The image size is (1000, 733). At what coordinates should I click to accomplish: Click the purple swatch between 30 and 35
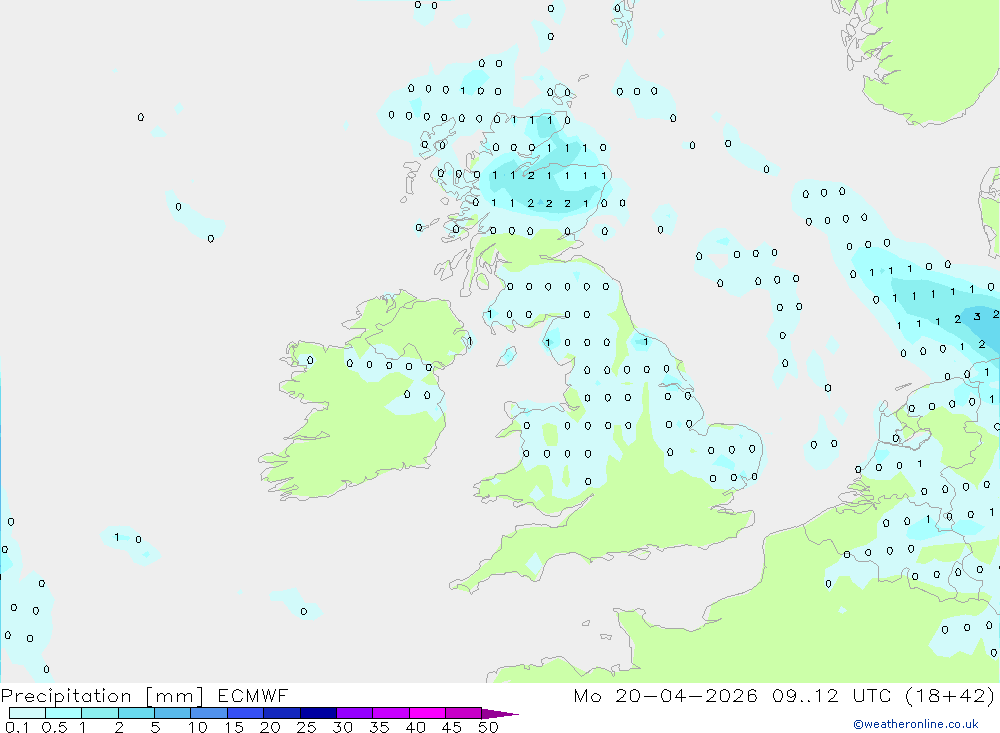point(355,713)
